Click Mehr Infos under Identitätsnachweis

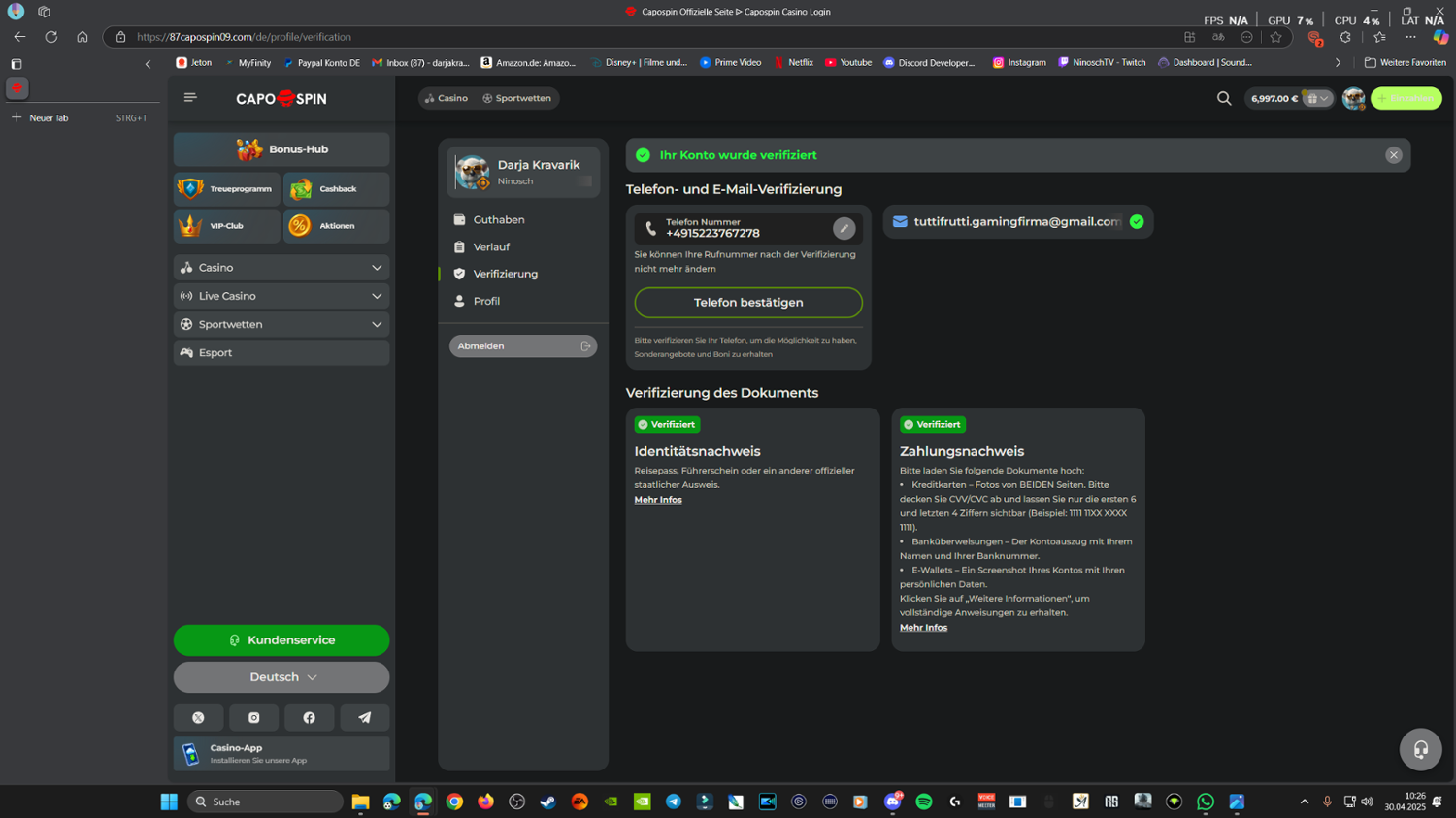point(658,500)
